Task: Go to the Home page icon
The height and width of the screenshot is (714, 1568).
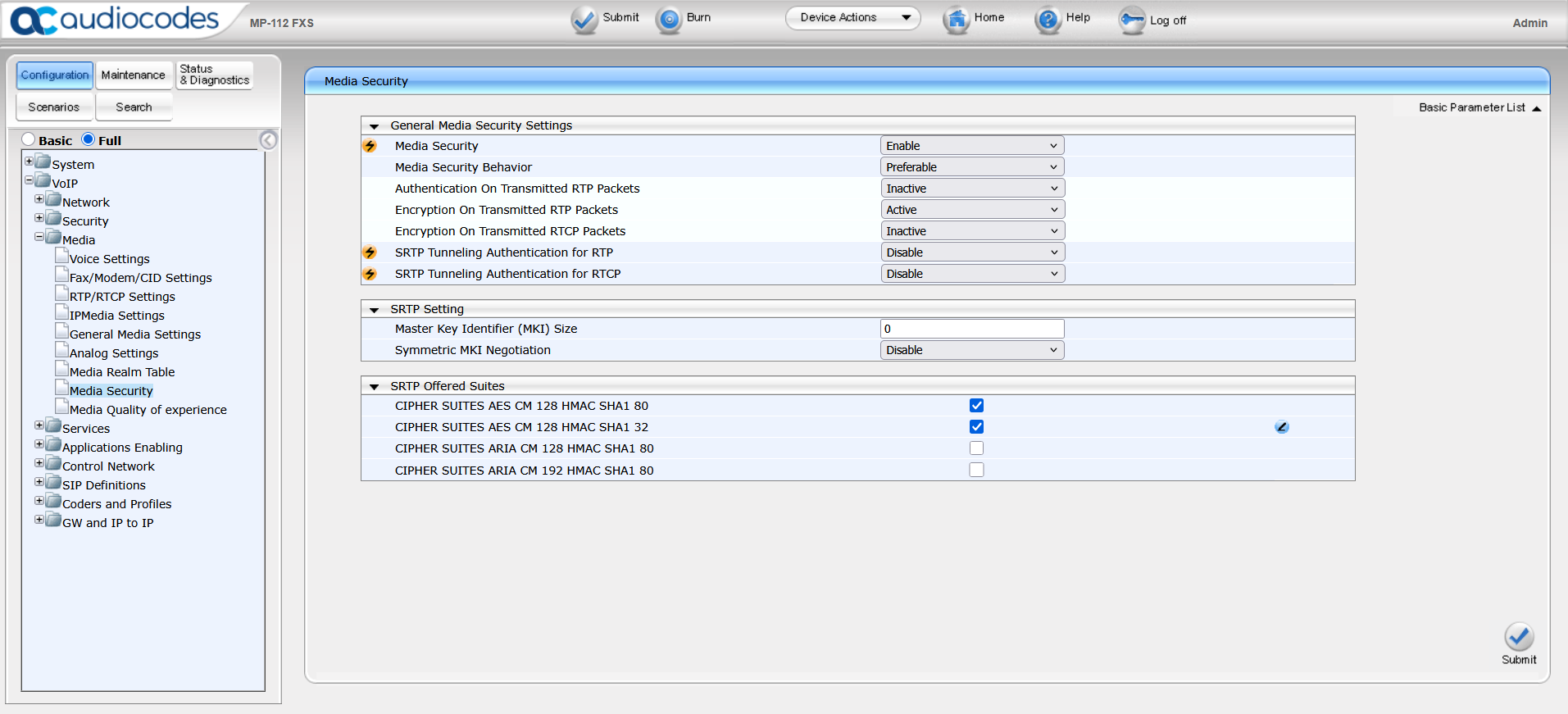Action: pos(956,20)
